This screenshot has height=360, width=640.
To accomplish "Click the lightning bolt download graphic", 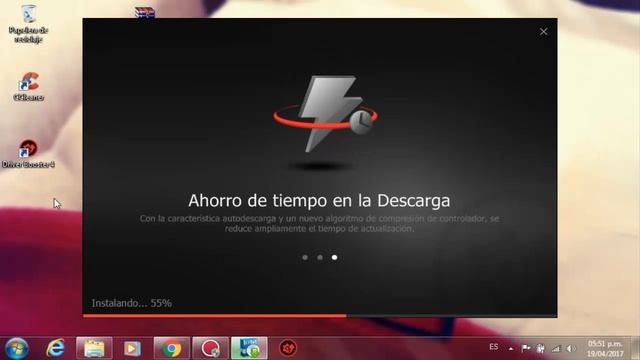I will [x=325, y=114].
